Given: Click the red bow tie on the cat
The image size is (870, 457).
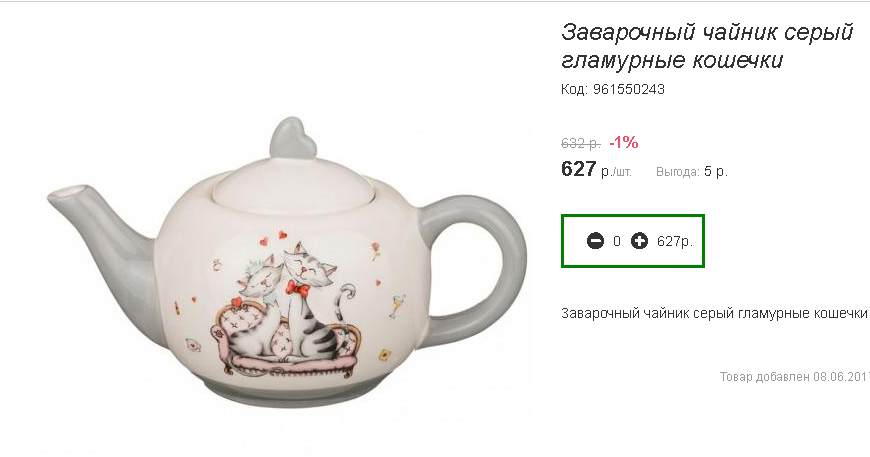Looking at the screenshot, I should (298, 289).
